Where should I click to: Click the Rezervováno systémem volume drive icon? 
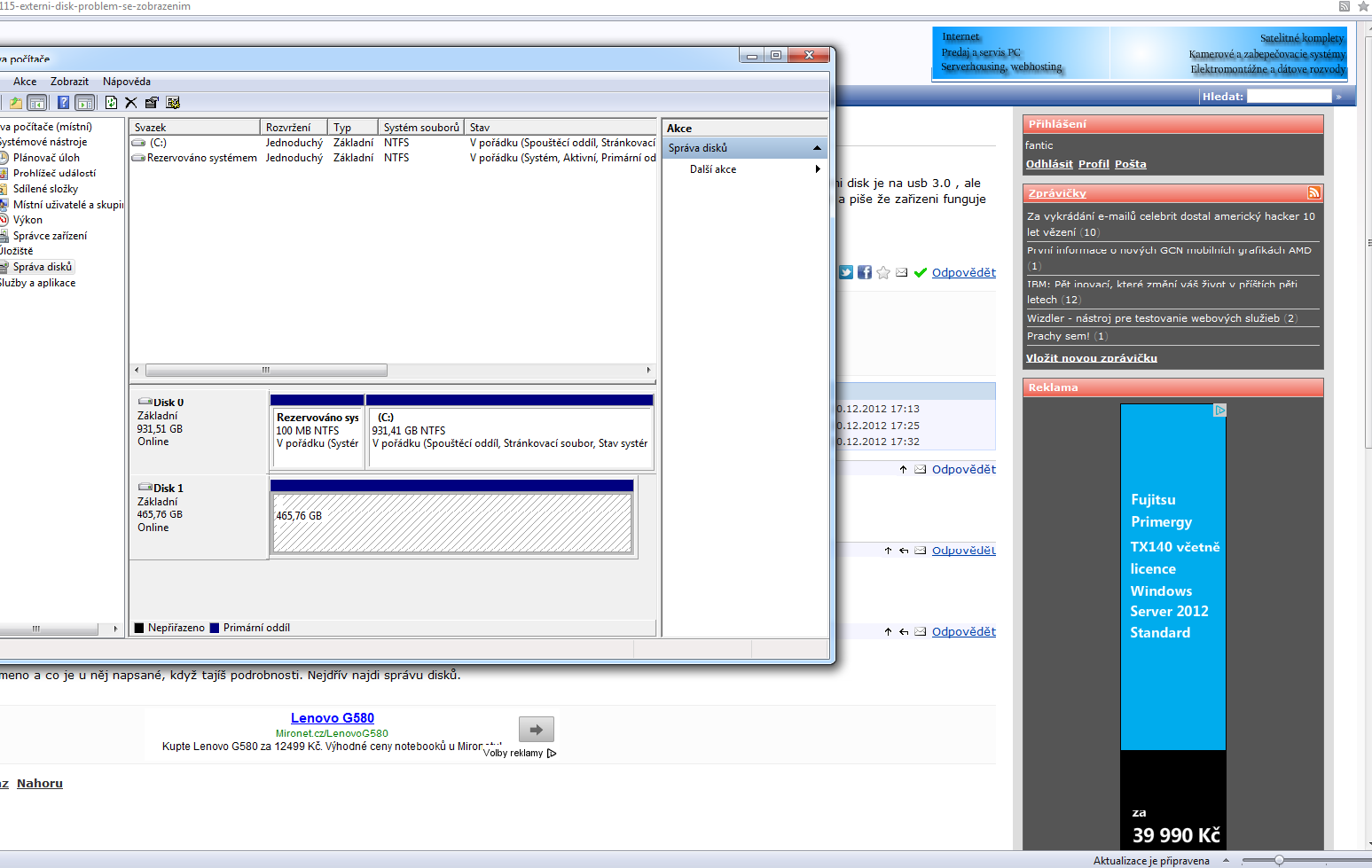pos(138,158)
